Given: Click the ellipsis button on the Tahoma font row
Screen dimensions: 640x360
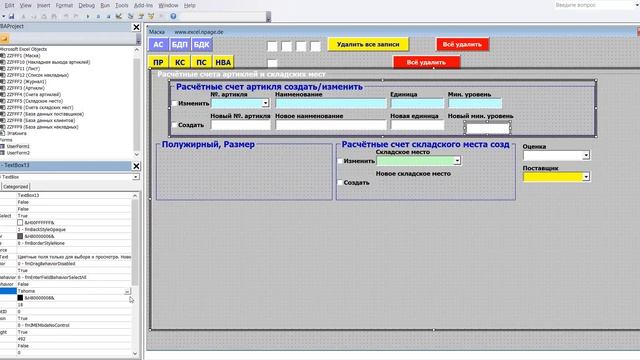Looking at the screenshot, I should (127, 291).
